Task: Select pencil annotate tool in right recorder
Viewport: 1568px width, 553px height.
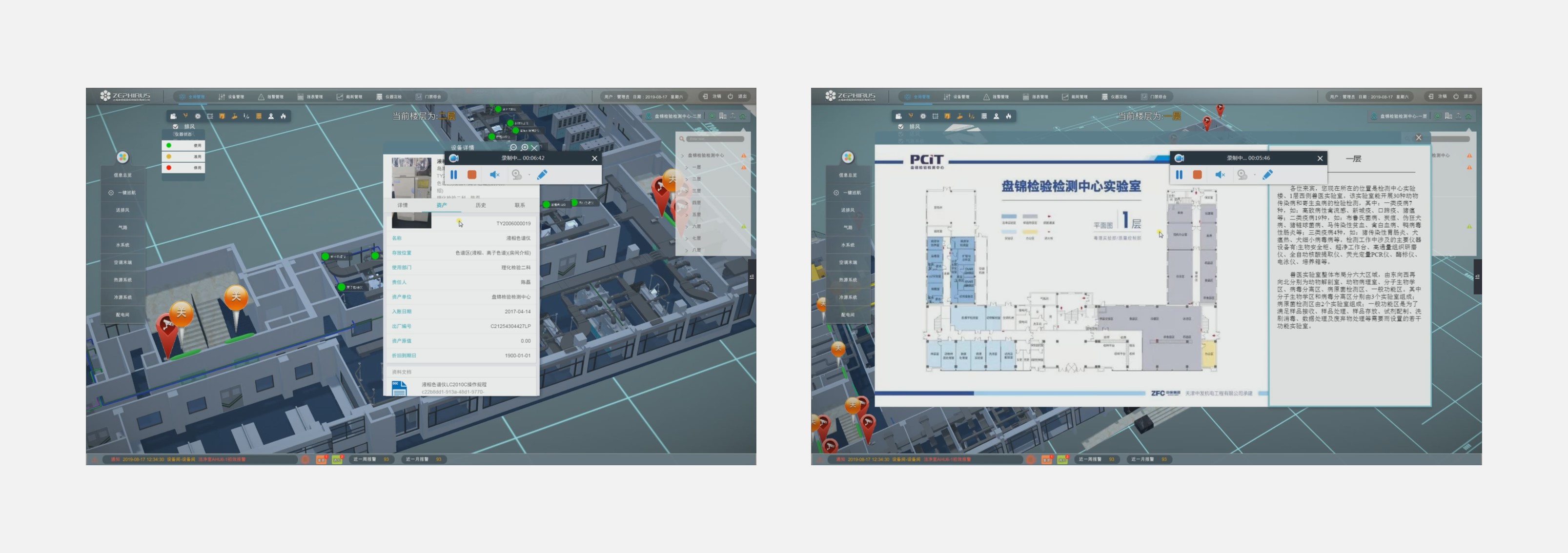Action: (x=1268, y=175)
